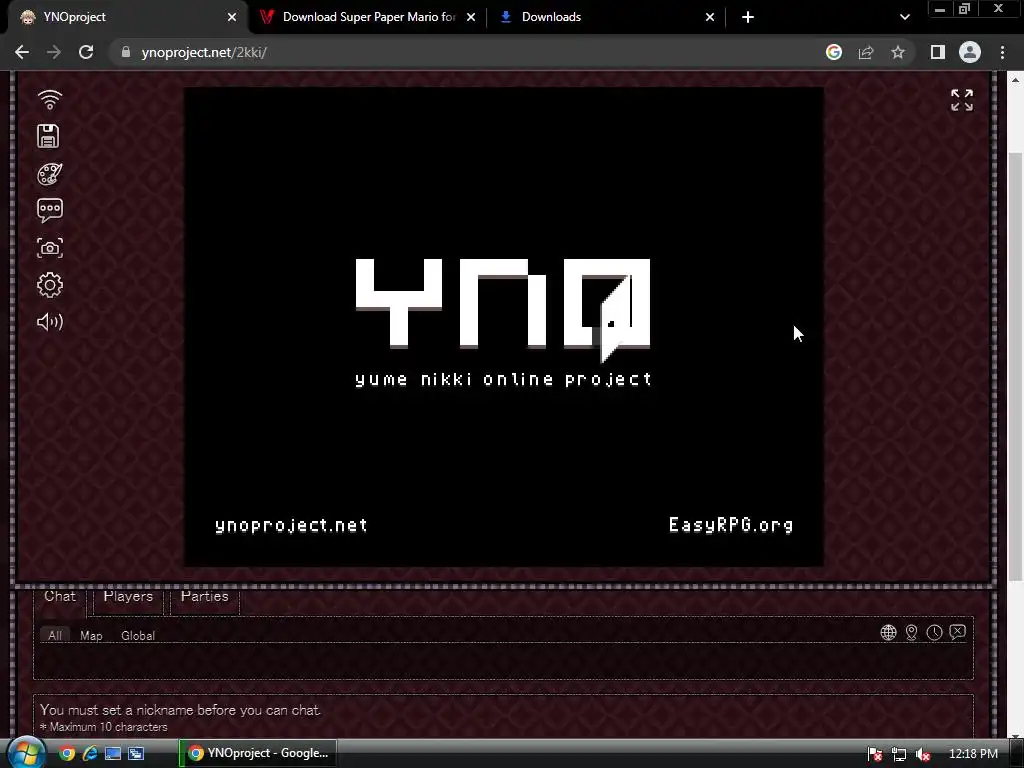Open the save data floppy icon
Screen dimensions: 1024x768
pos(48,136)
